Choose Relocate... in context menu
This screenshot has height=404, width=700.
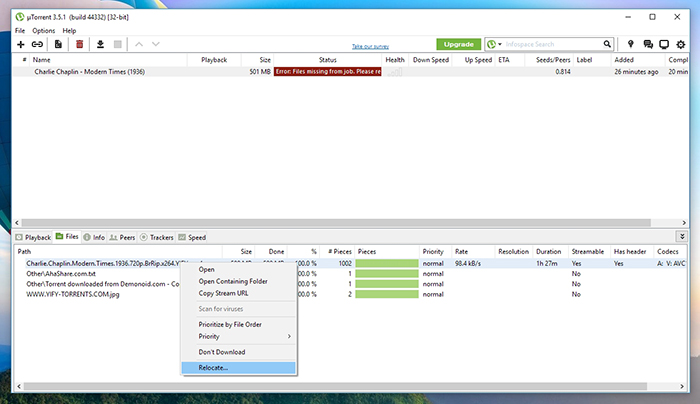click(x=238, y=368)
